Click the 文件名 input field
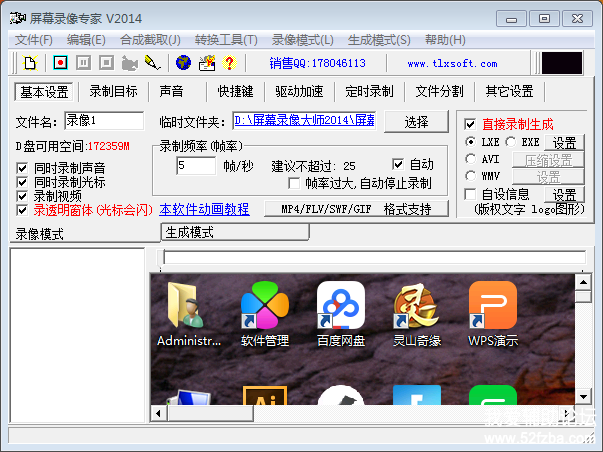 click(x=104, y=121)
